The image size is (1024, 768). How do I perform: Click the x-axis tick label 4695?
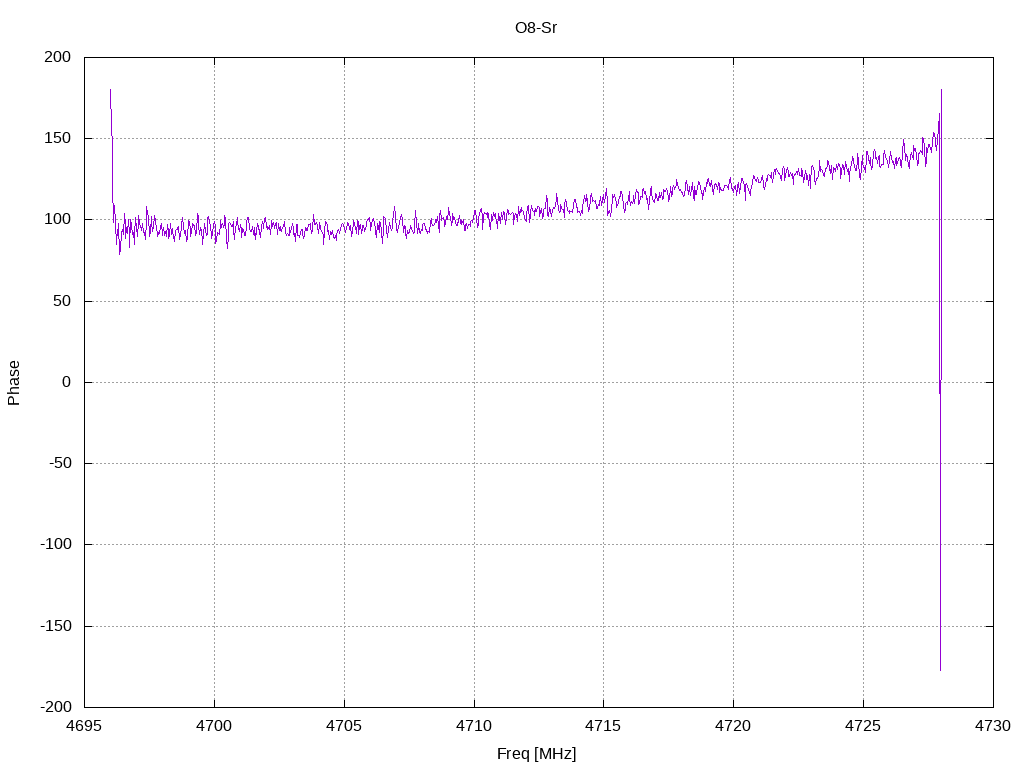click(x=84, y=726)
